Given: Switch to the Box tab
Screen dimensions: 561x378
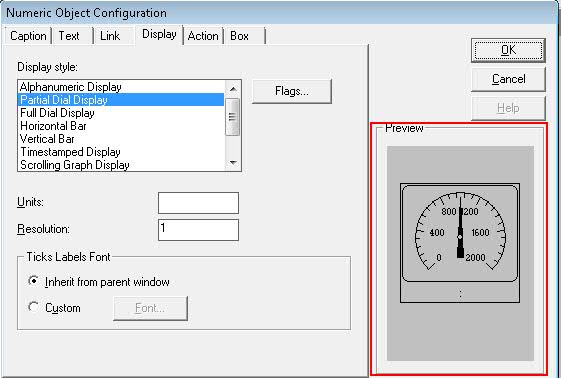Looking at the screenshot, I should [244, 36].
